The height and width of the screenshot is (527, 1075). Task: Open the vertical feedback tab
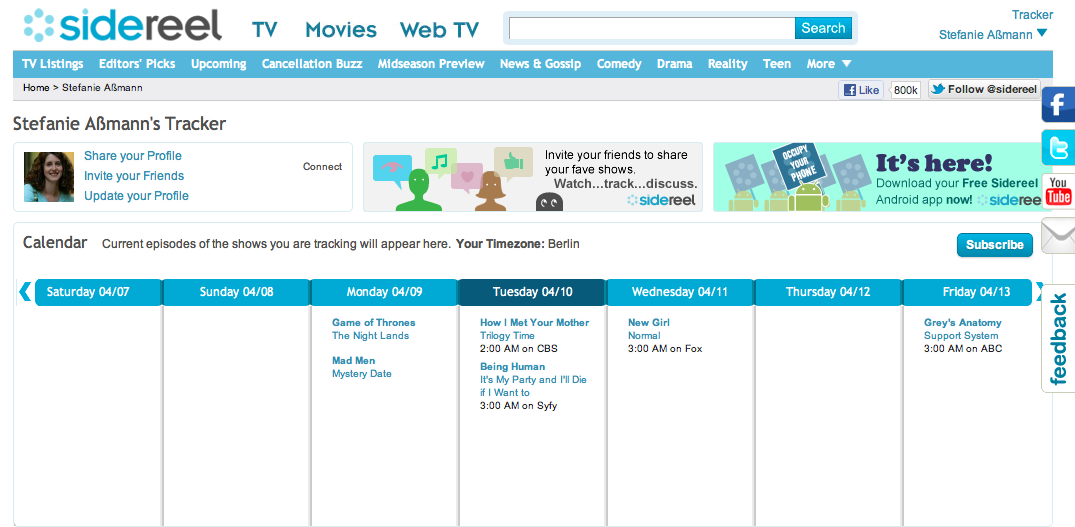coord(1059,339)
